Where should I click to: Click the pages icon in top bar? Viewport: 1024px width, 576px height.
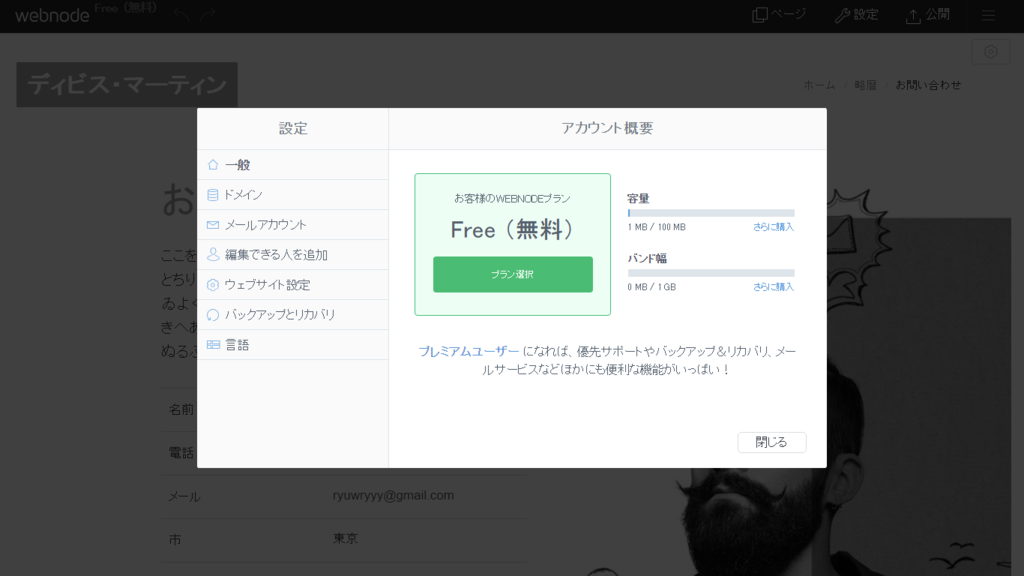point(760,15)
